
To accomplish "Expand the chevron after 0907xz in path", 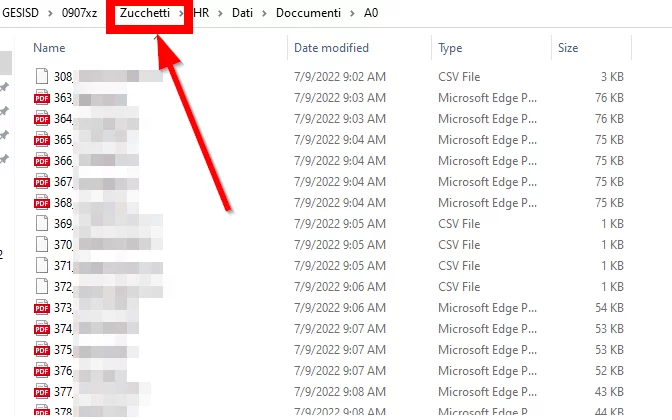I will [x=110, y=12].
